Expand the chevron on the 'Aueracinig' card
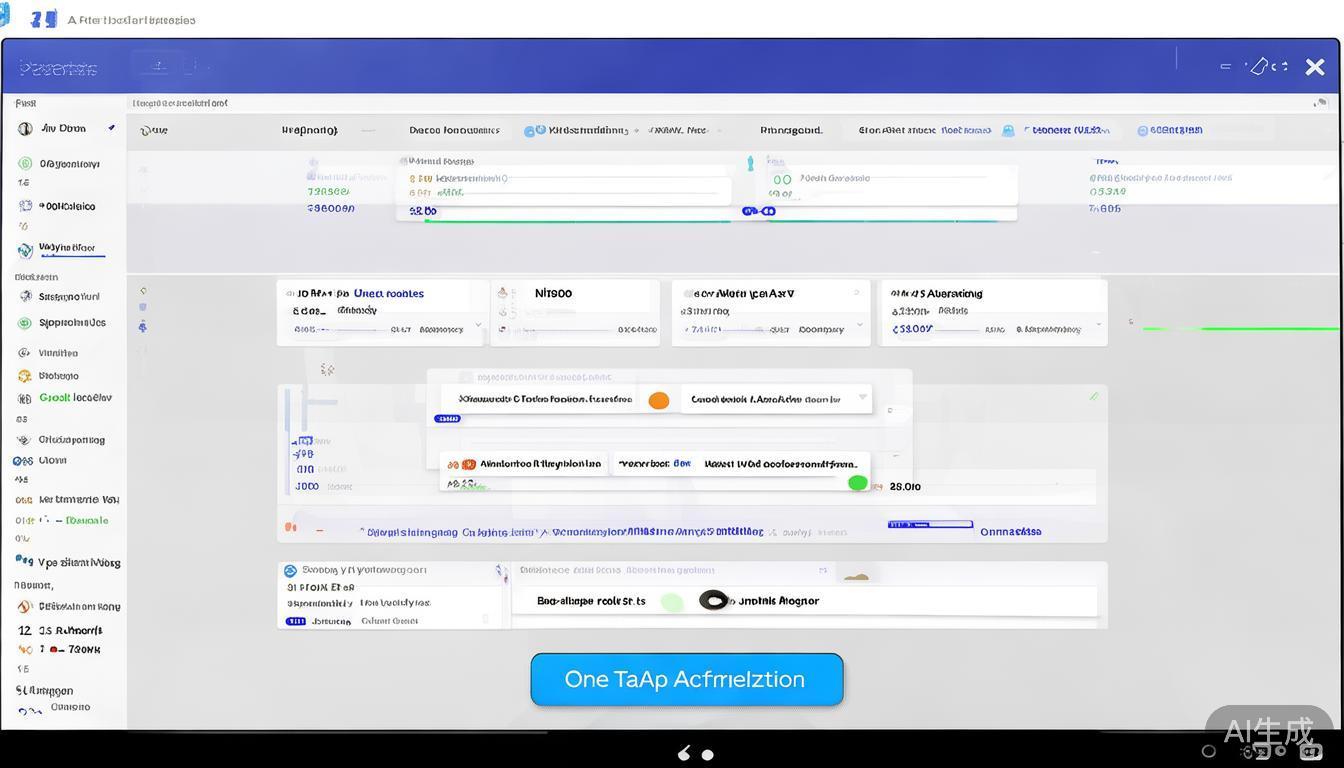This screenshot has width=1344, height=768. pos(1098,325)
